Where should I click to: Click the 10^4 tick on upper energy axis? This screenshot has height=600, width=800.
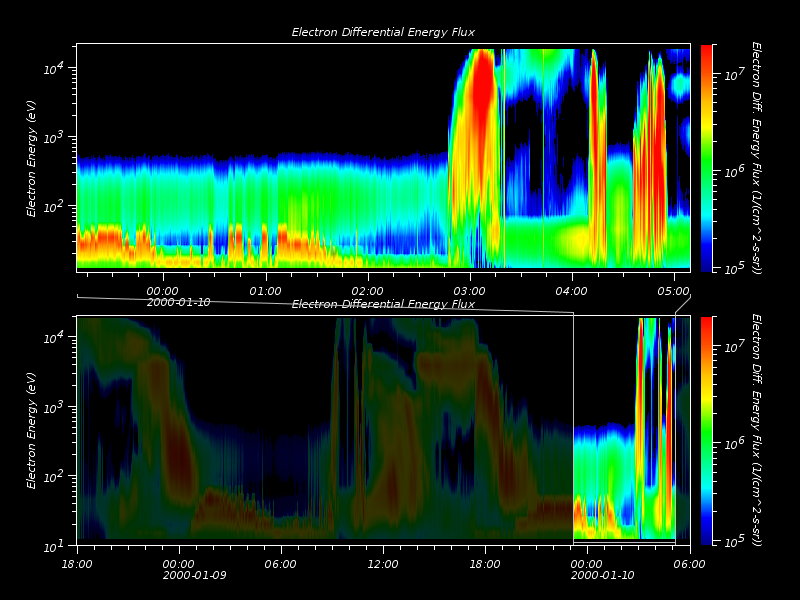coord(54,68)
